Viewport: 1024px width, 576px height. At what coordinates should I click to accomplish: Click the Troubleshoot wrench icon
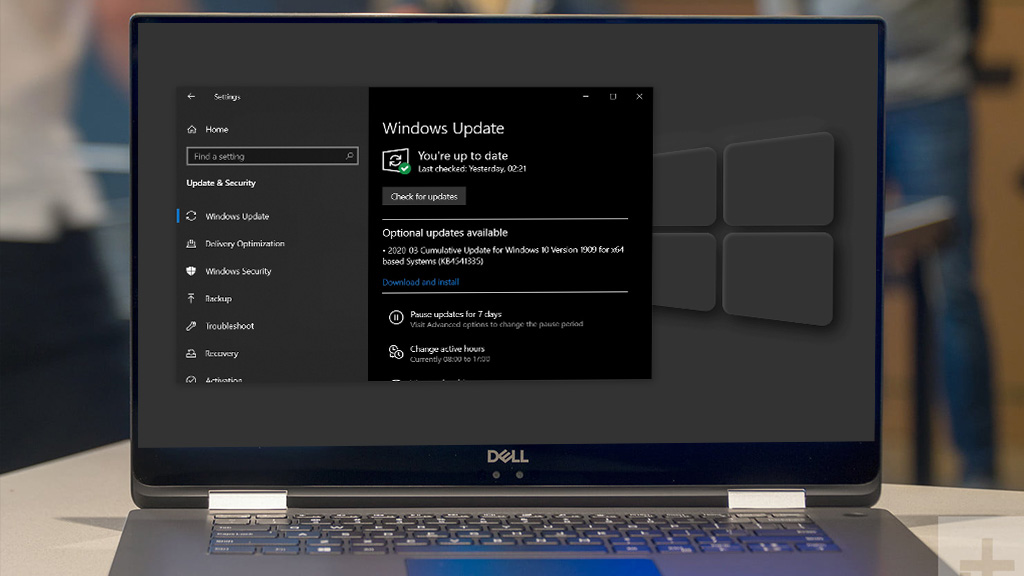[x=191, y=326]
